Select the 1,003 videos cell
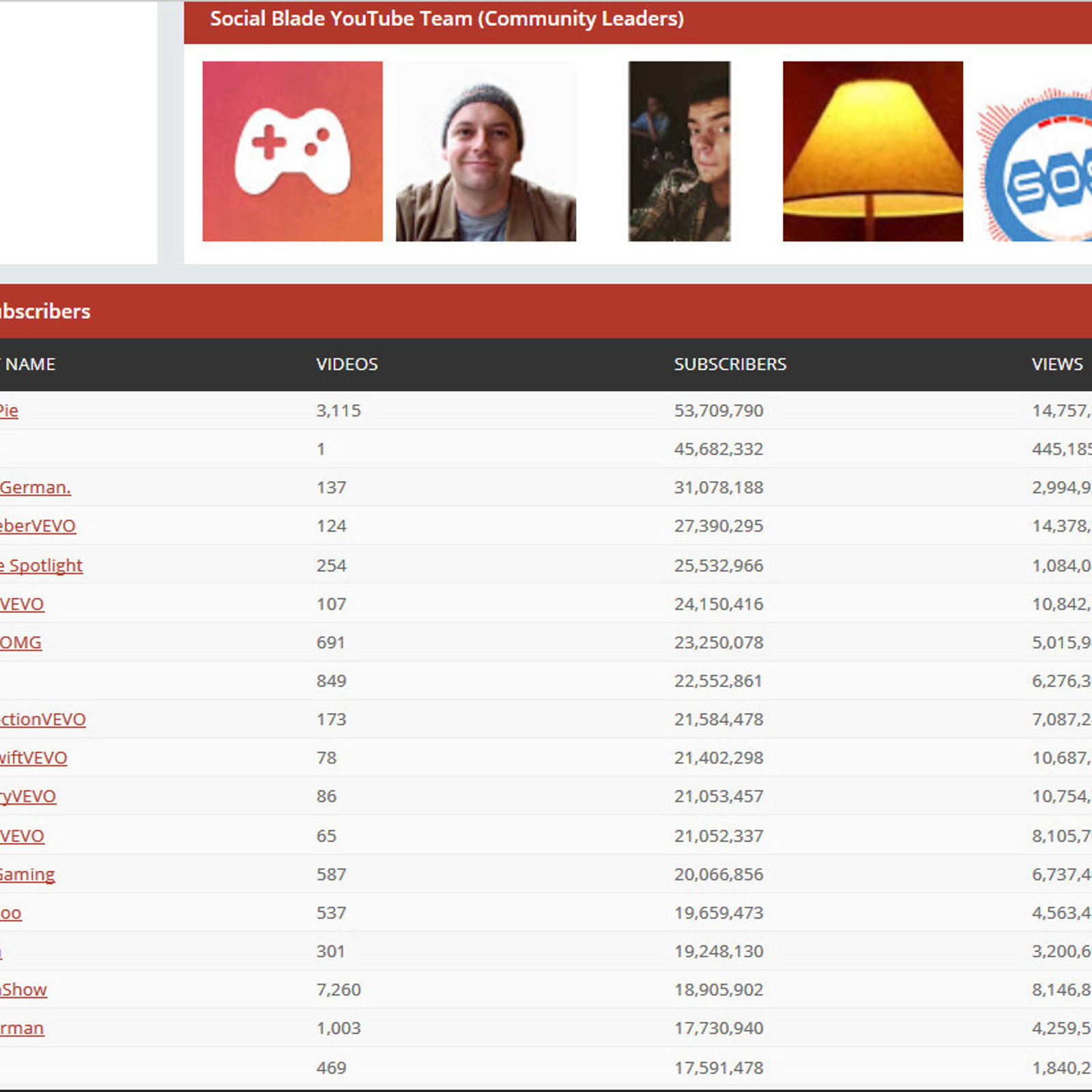 339,1028
